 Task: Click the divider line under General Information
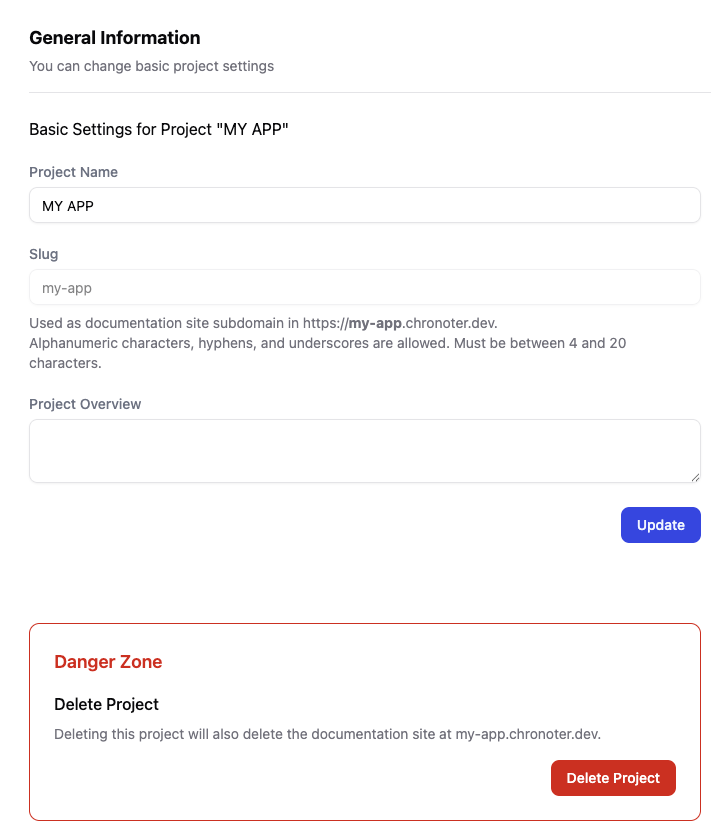(364, 92)
